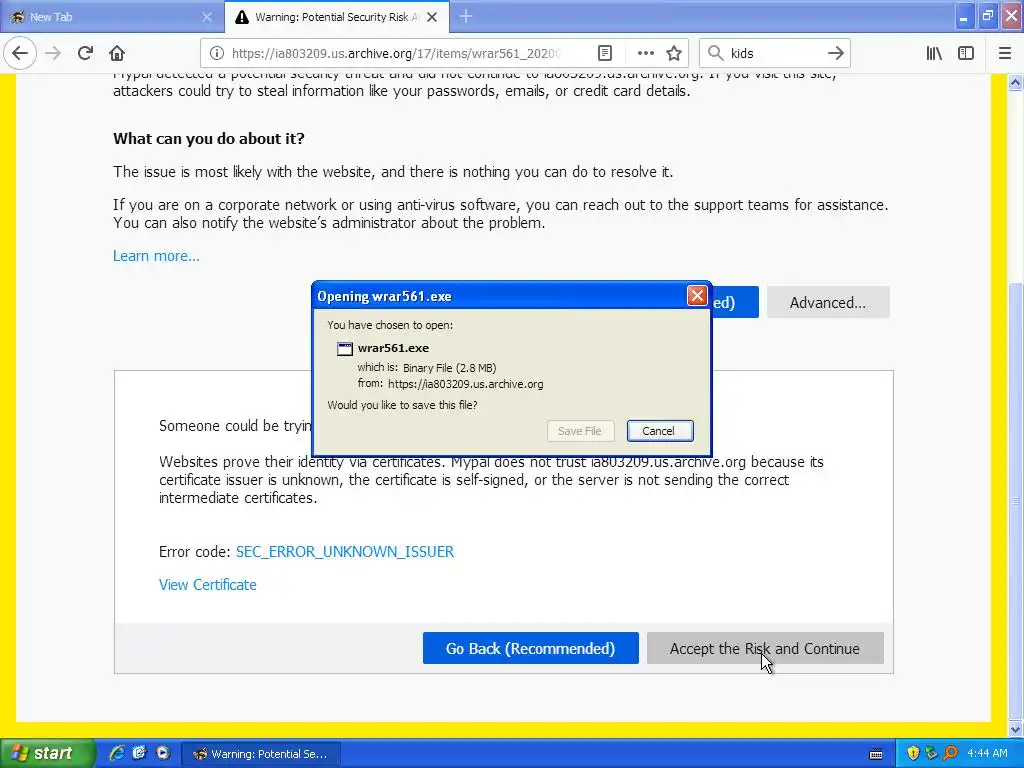Viewport: 1024px width, 768px height.
Task: Click Go Back (Recommended) in advanced panel
Action: tap(530, 648)
